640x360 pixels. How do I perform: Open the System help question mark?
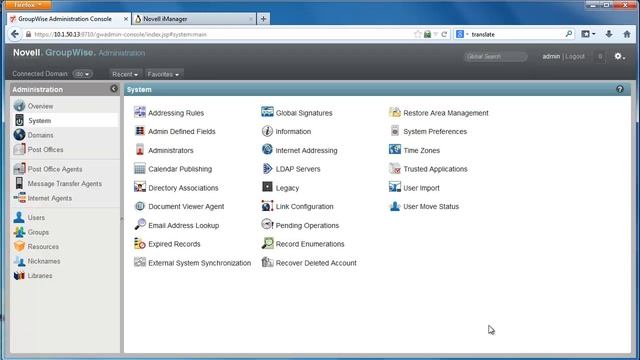[x=620, y=89]
